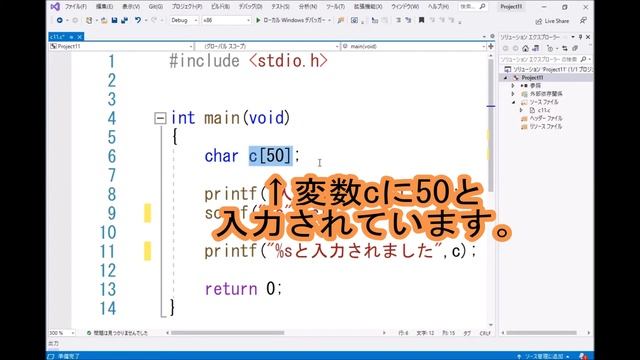This screenshot has width=640, height=360.
Task: Select the リソース ファイル folder
Action: pos(546,127)
